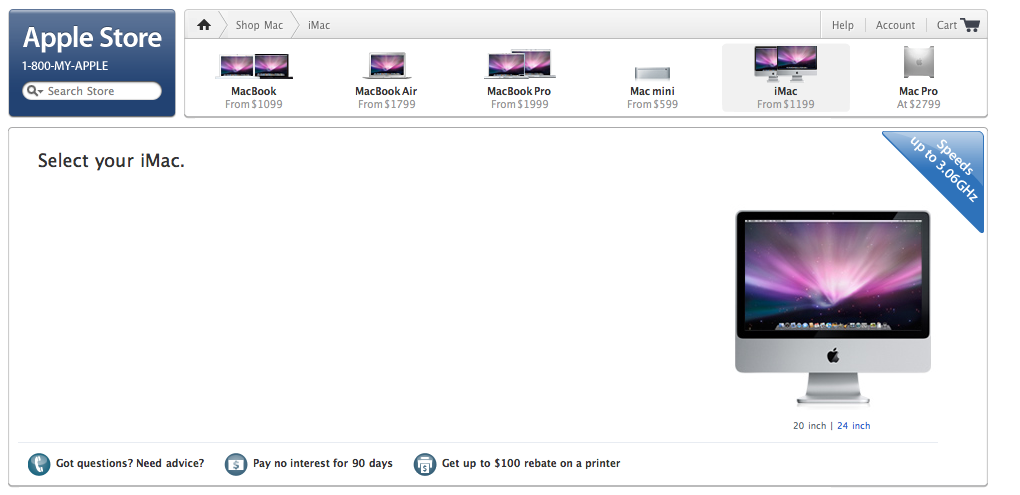Click the 90-day financing dollar icon

235,464
